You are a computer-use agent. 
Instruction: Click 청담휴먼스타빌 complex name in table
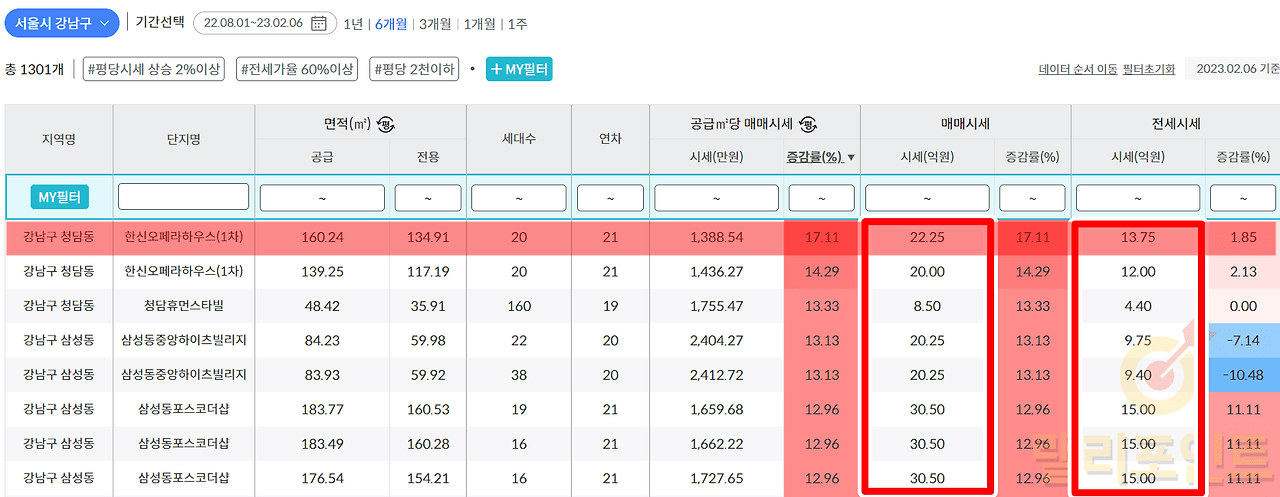pyautogui.click(x=183, y=306)
